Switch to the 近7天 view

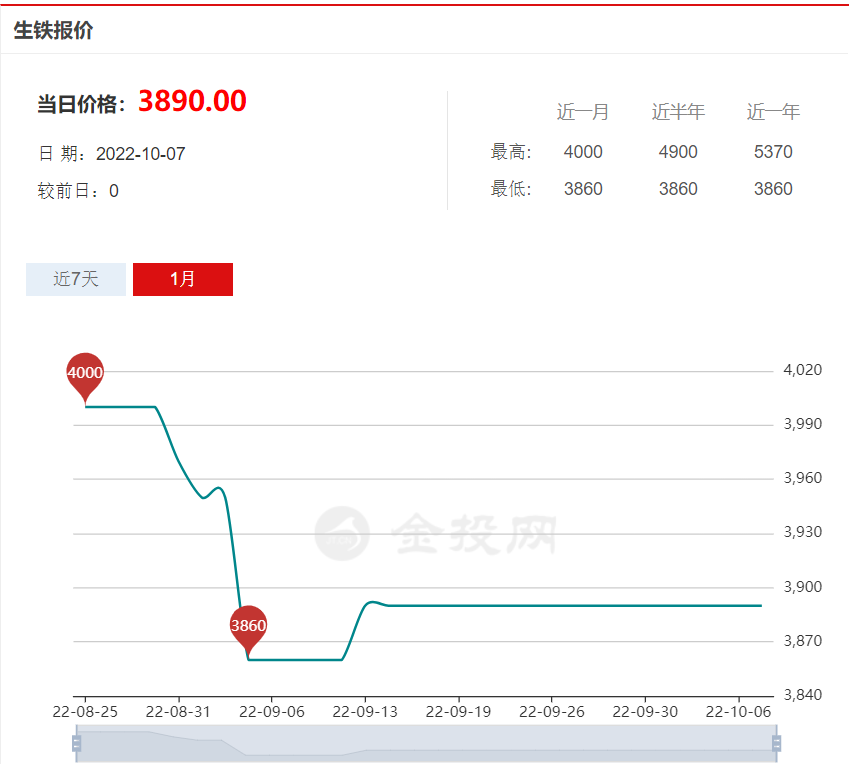tap(75, 279)
